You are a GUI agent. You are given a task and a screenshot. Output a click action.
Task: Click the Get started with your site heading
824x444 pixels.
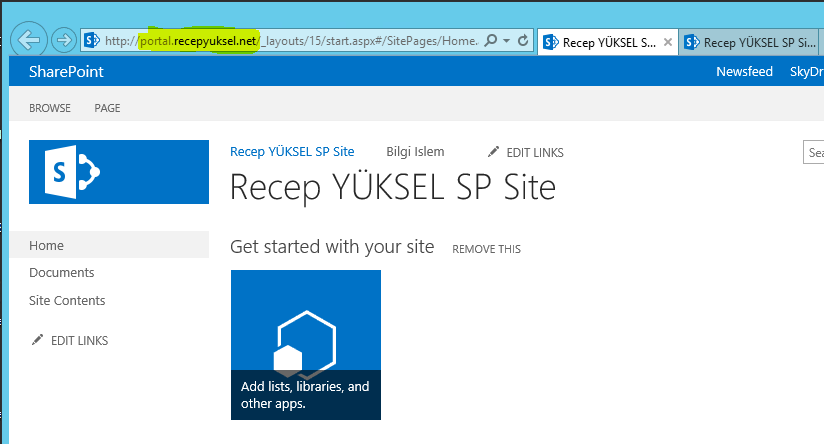[332, 246]
